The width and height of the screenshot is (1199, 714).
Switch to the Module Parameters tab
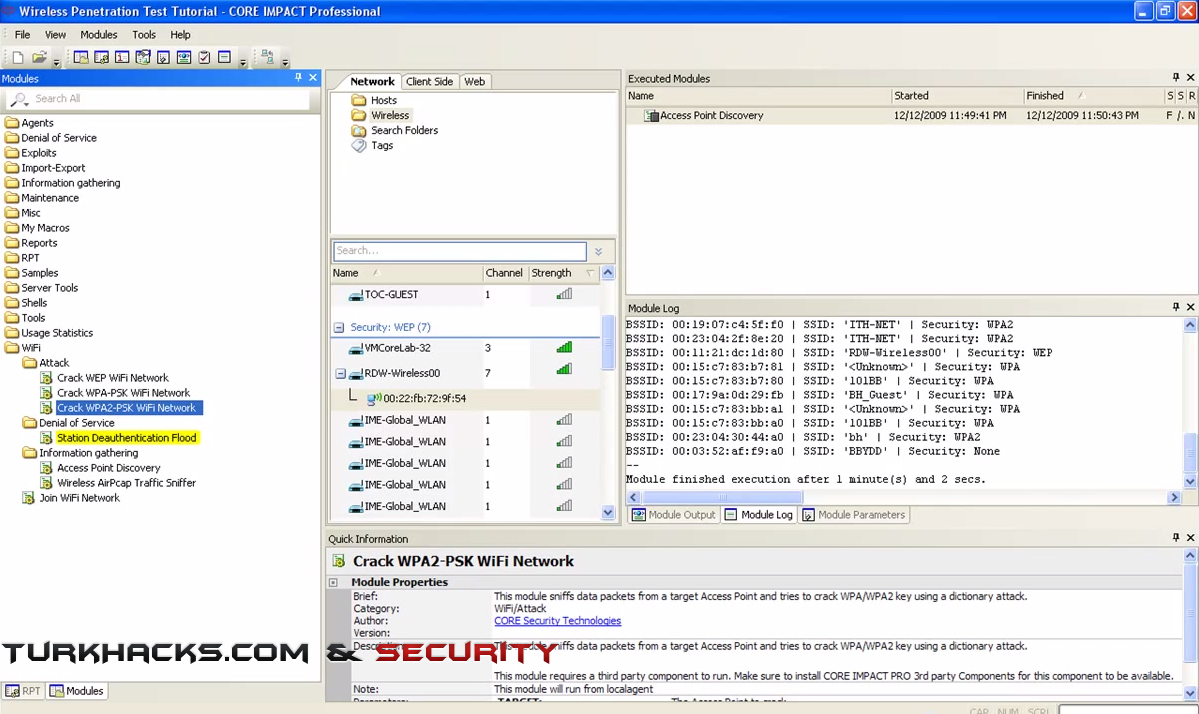pyautogui.click(x=853, y=514)
